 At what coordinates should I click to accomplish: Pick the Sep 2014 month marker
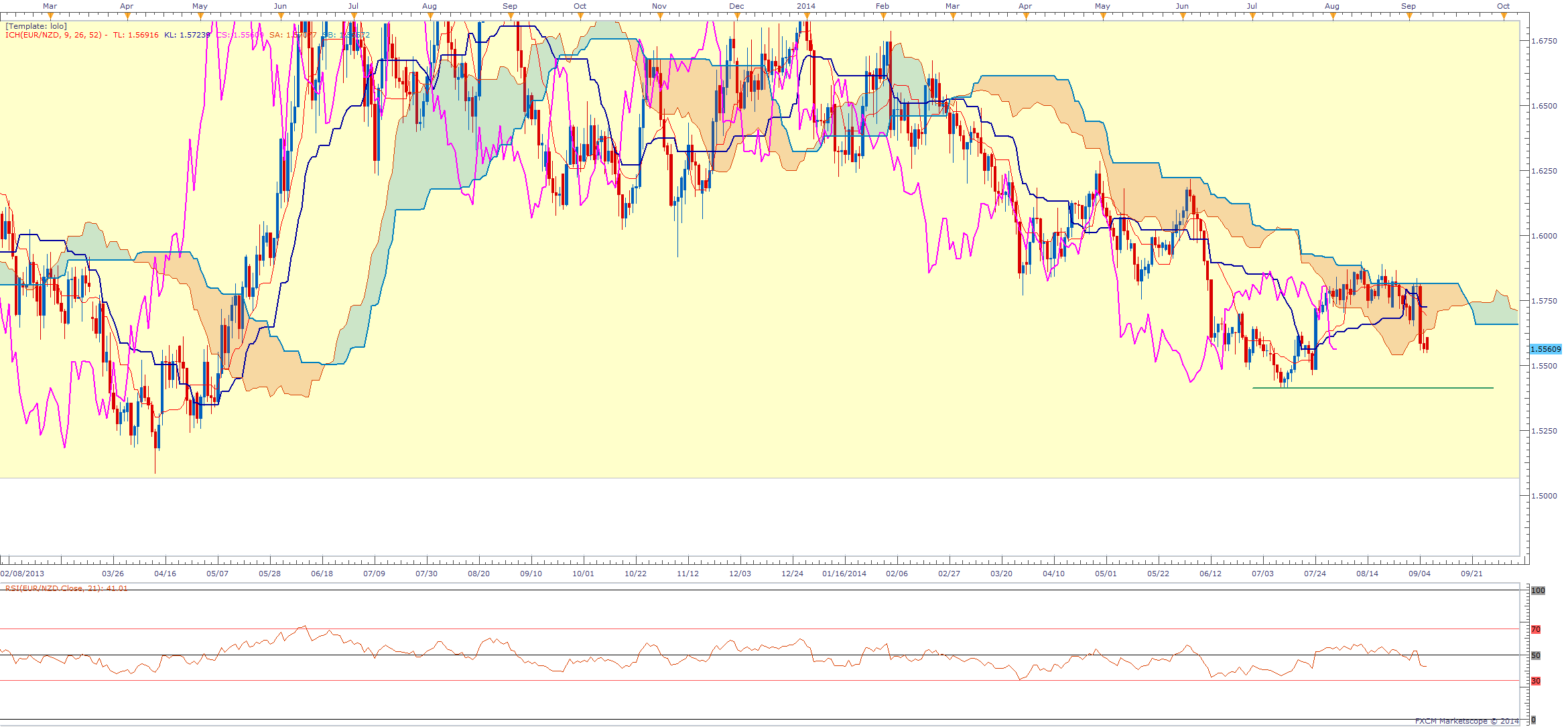pos(1409,6)
